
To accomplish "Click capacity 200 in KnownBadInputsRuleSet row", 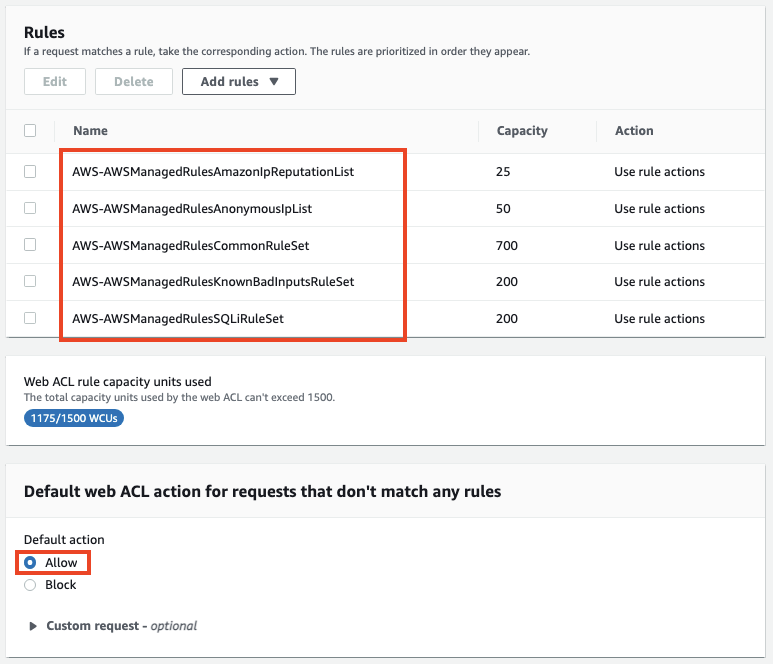I will tap(507, 282).
